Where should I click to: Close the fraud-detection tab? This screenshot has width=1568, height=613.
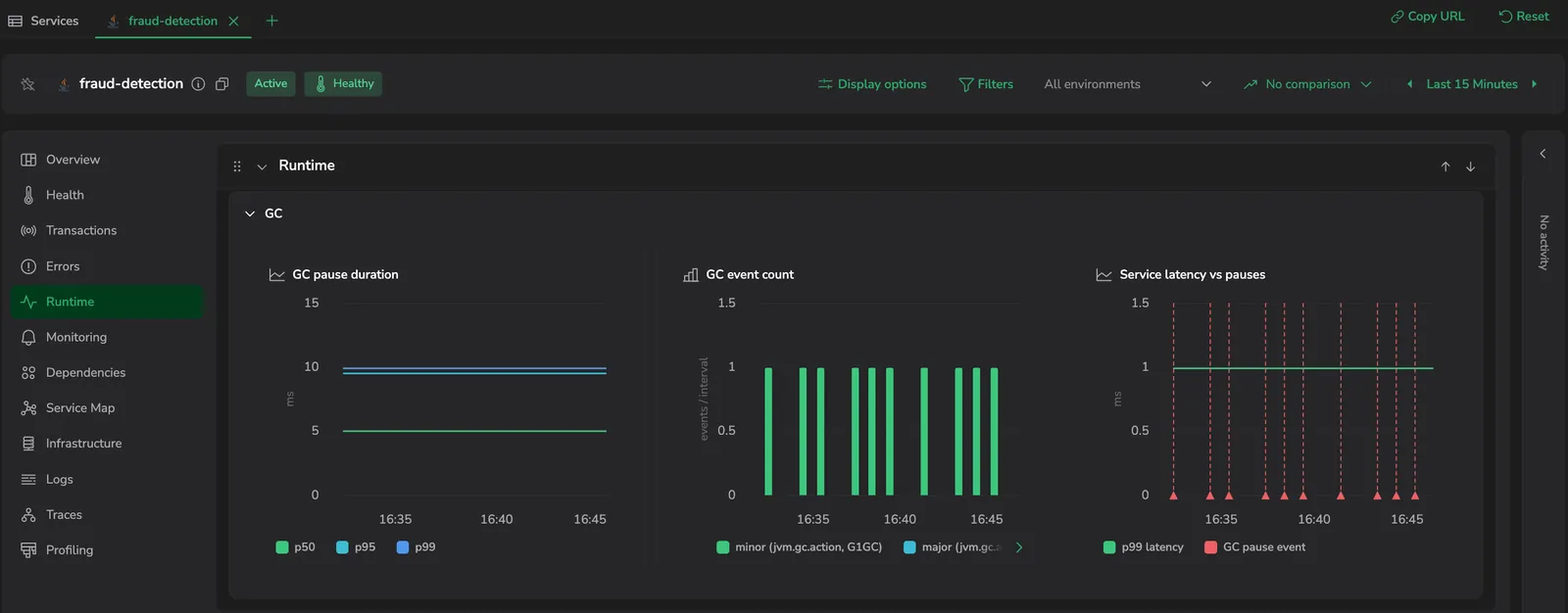(x=233, y=21)
